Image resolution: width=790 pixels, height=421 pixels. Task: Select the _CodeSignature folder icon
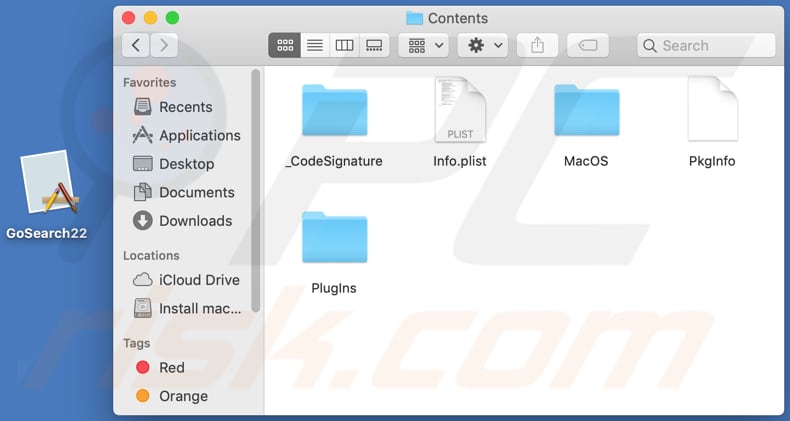click(335, 110)
